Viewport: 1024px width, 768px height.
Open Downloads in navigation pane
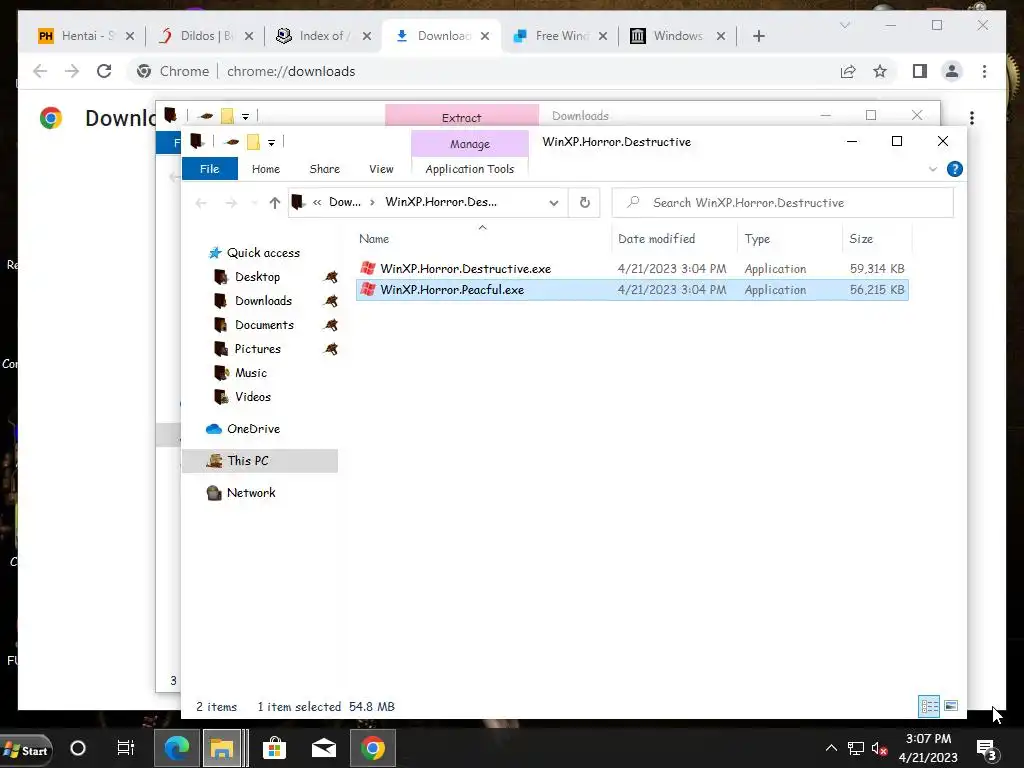(x=263, y=301)
